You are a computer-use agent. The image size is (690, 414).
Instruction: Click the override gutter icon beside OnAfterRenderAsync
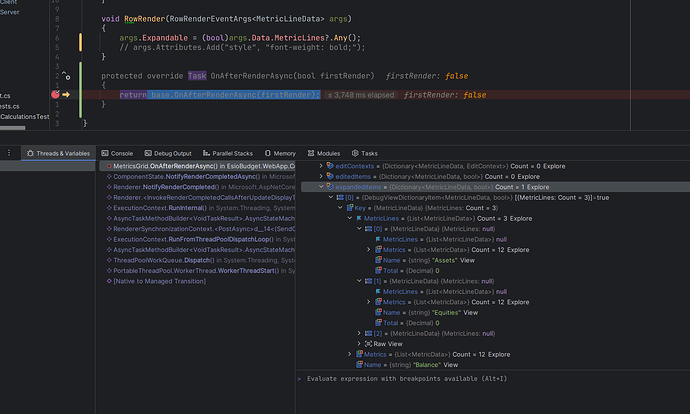pyautogui.click(x=66, y=76)
